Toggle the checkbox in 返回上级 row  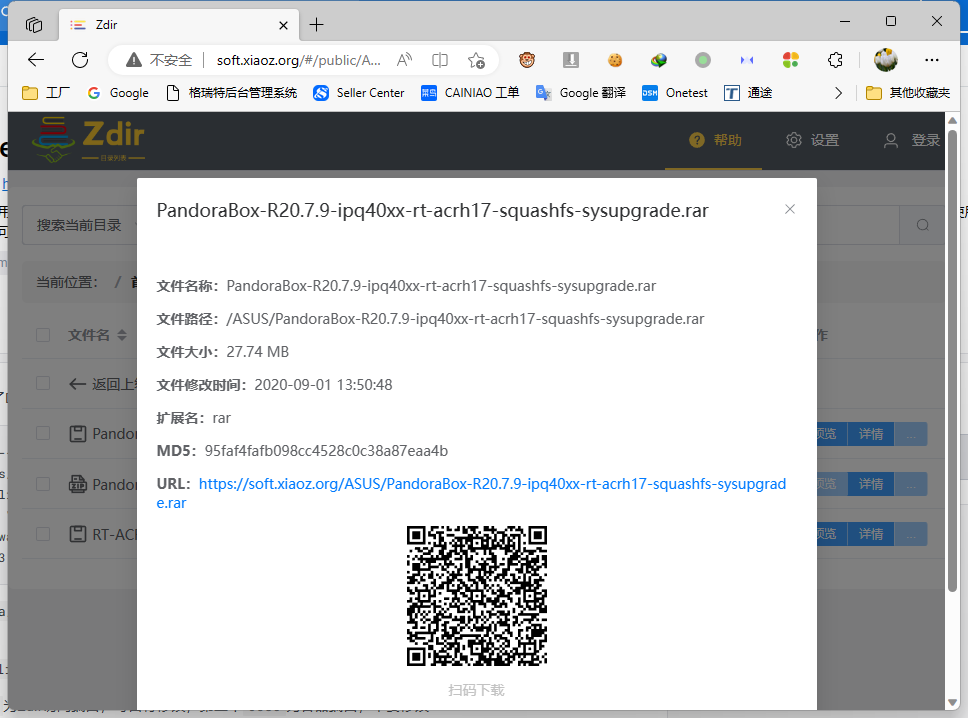coord(43,383)
